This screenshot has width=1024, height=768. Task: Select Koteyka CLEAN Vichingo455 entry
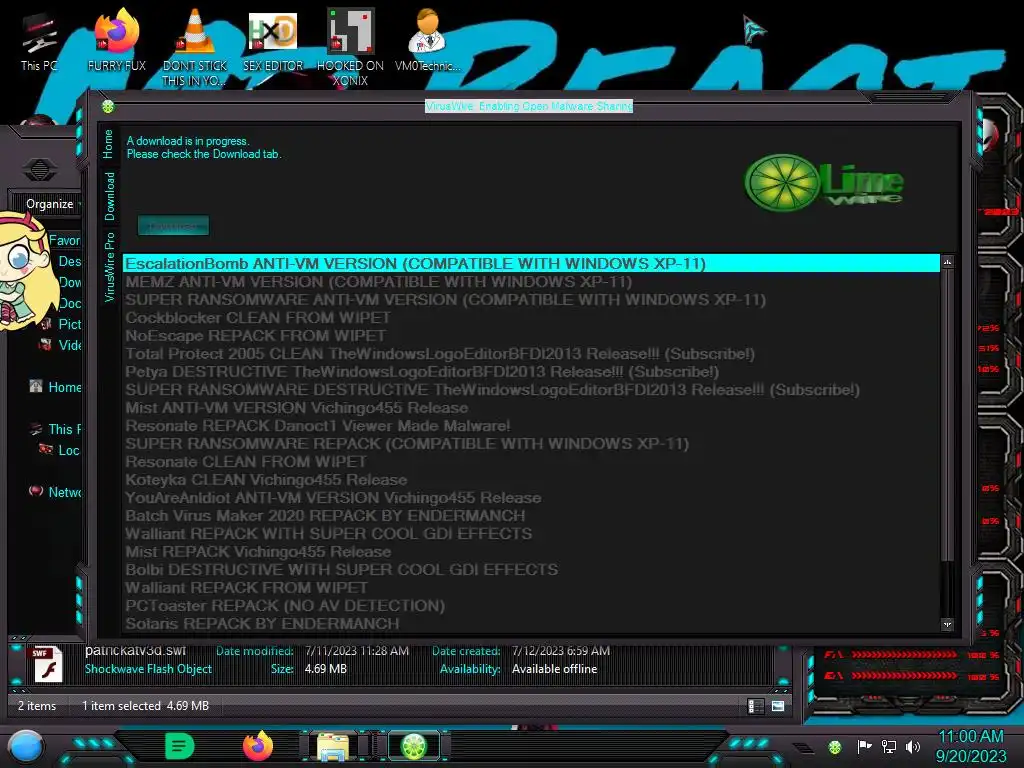point(531,480)
